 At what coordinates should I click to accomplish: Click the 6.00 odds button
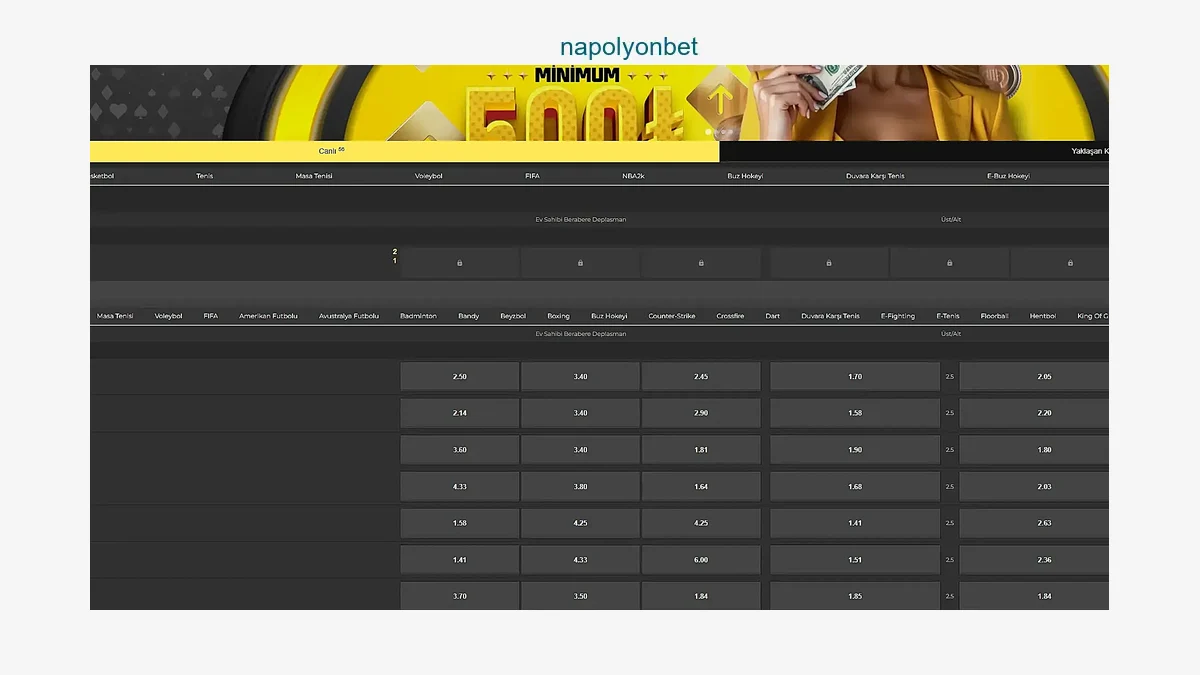pos(700,559)
